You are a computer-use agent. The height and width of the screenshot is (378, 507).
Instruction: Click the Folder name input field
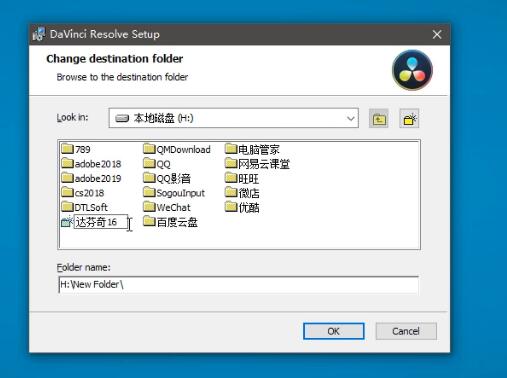click(238, 285)
